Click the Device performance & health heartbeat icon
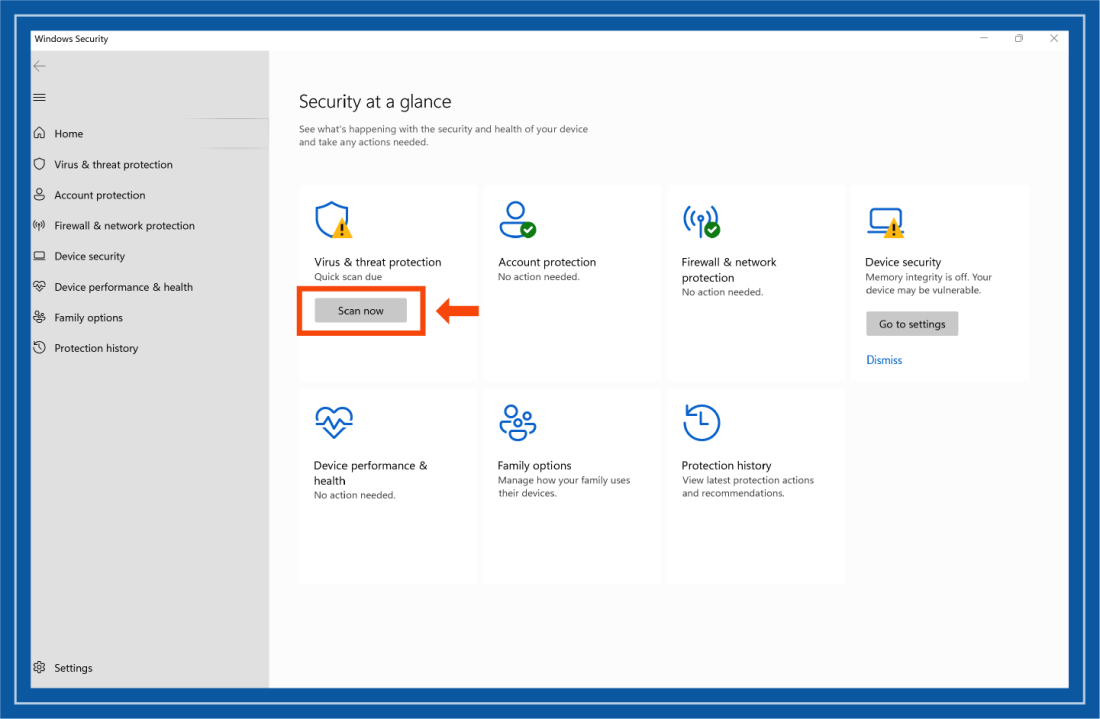 click(333, 421)
